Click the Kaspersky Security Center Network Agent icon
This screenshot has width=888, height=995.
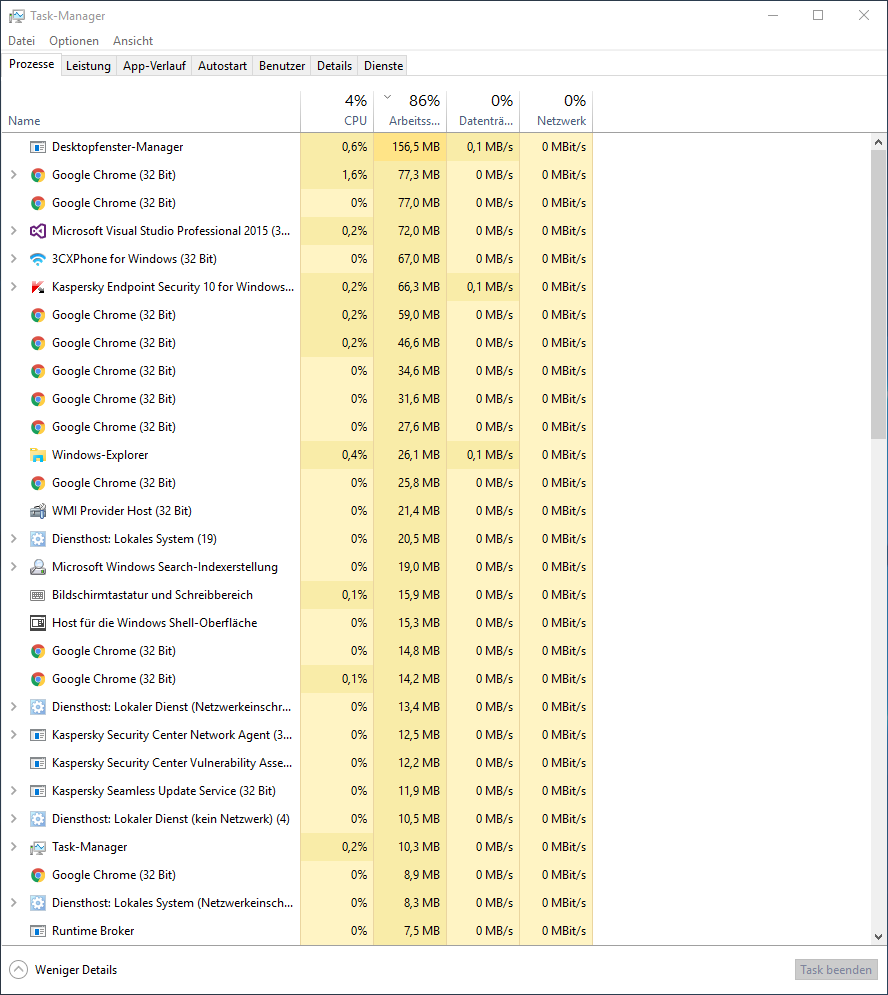38,735
